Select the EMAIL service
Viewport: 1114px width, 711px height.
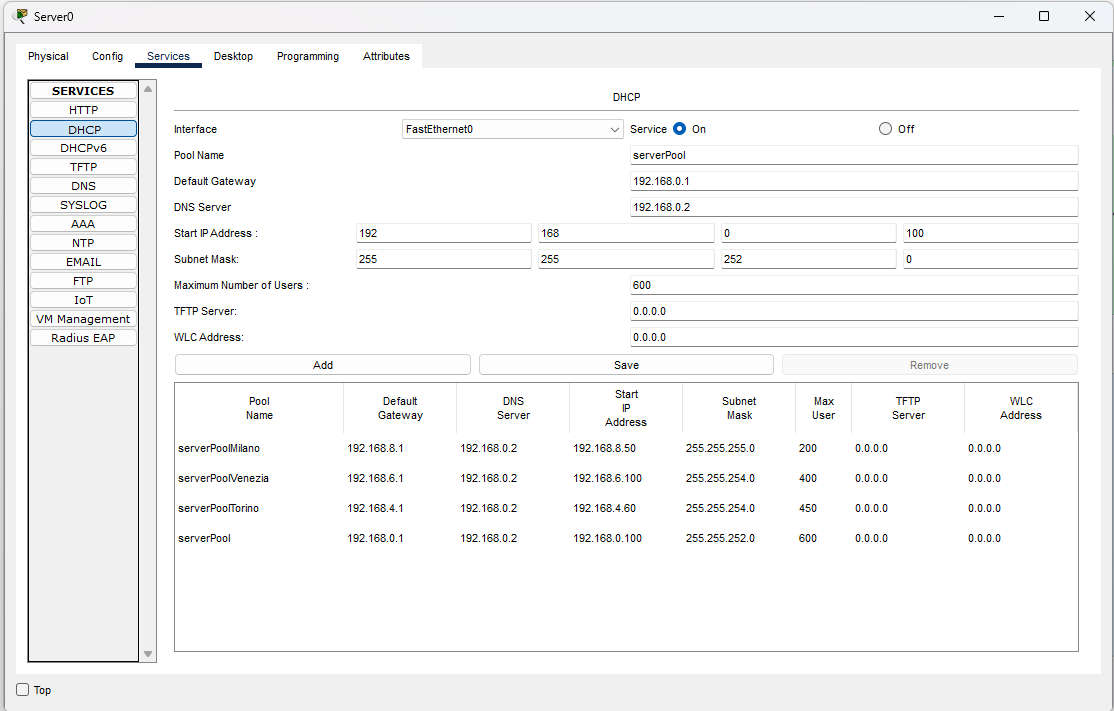pos(83,261)
